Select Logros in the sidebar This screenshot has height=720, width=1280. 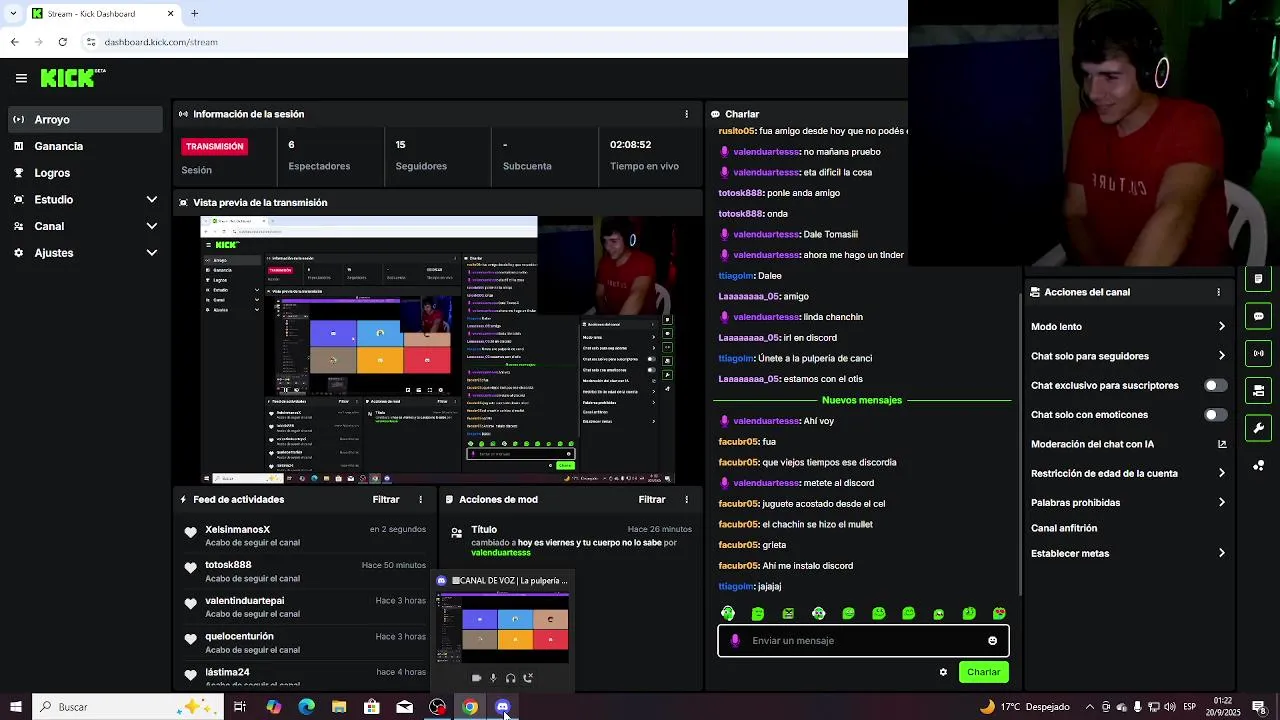(85, 173)
